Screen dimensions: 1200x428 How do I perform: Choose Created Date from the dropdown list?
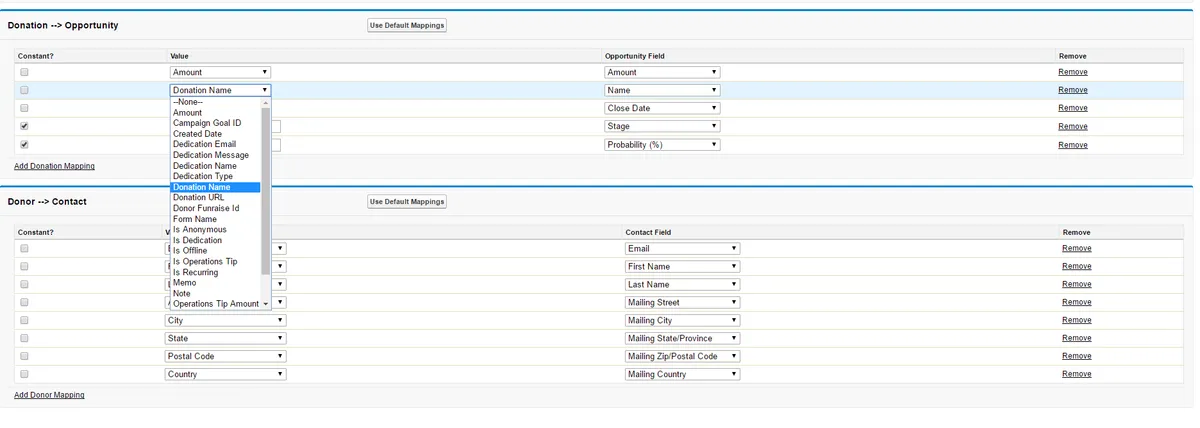pyautogui.click(x=215, y=134)
